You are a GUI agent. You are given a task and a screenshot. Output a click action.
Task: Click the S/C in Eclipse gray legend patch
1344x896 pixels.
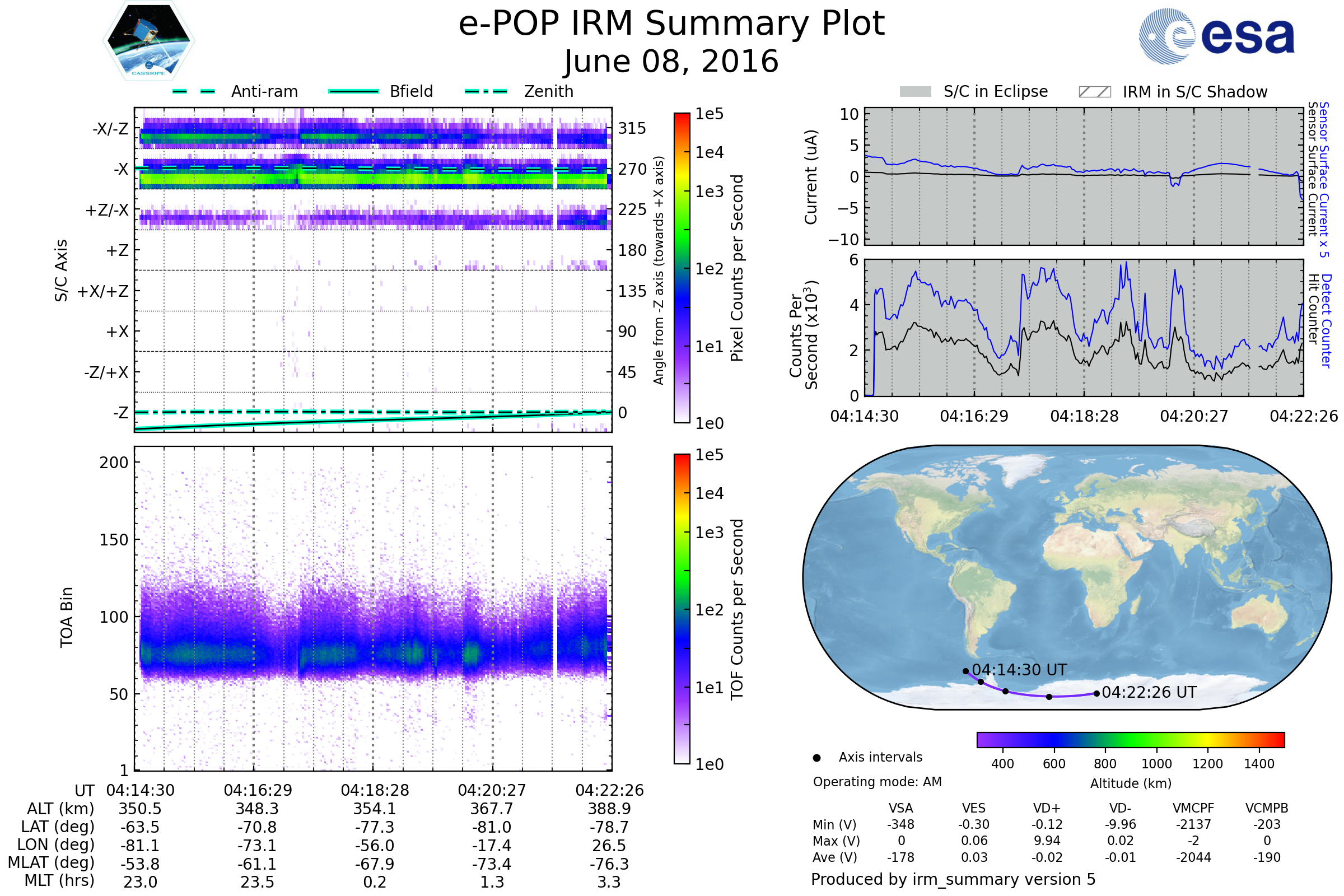(915, 92)
